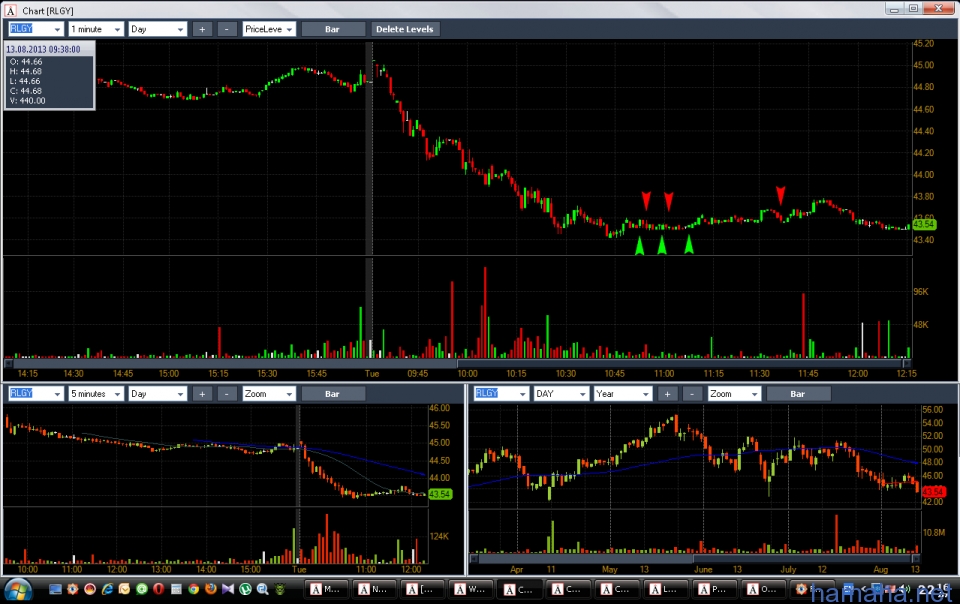Viewport: 960px width, 604px height.
Task: Open RLGY symbol dropdown in 5-minute chart
Action: coord(57,394)
